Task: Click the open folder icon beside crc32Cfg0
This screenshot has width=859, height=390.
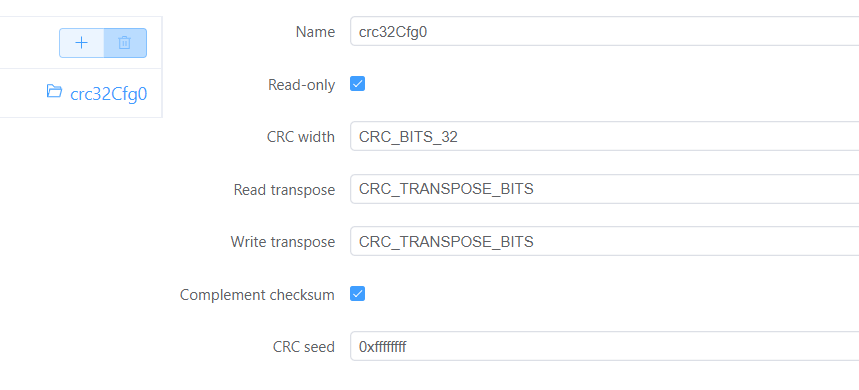Action: [54, 91]
